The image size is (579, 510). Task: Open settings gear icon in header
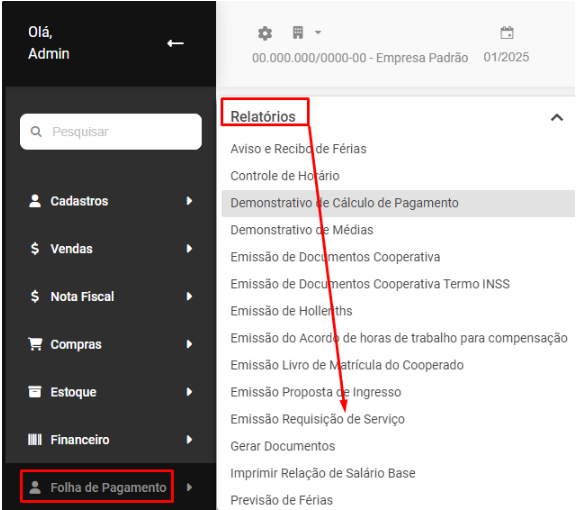coord(265,33)
